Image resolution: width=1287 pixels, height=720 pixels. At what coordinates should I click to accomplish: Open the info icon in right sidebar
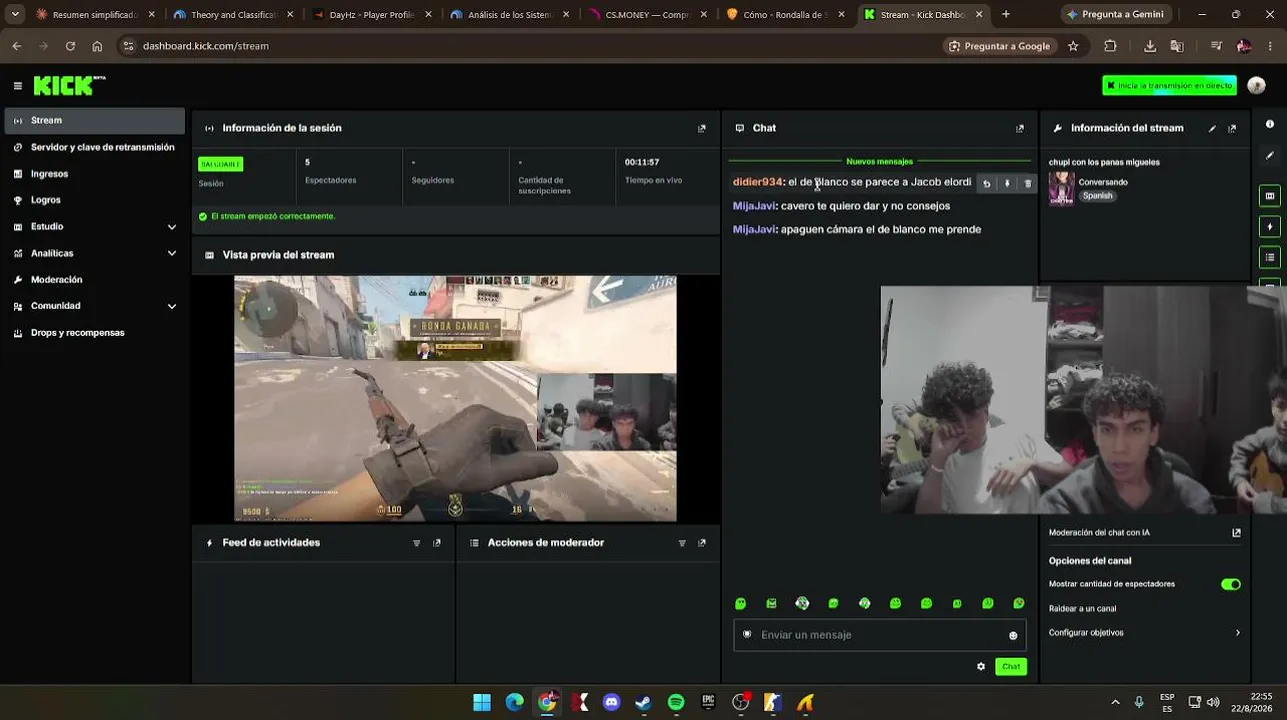coord(1270,124)
